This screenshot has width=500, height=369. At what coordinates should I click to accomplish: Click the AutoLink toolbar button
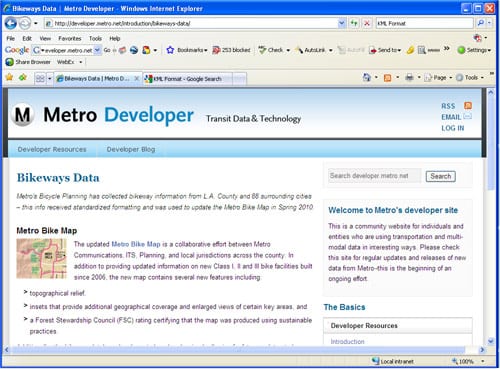coord(311,50)
